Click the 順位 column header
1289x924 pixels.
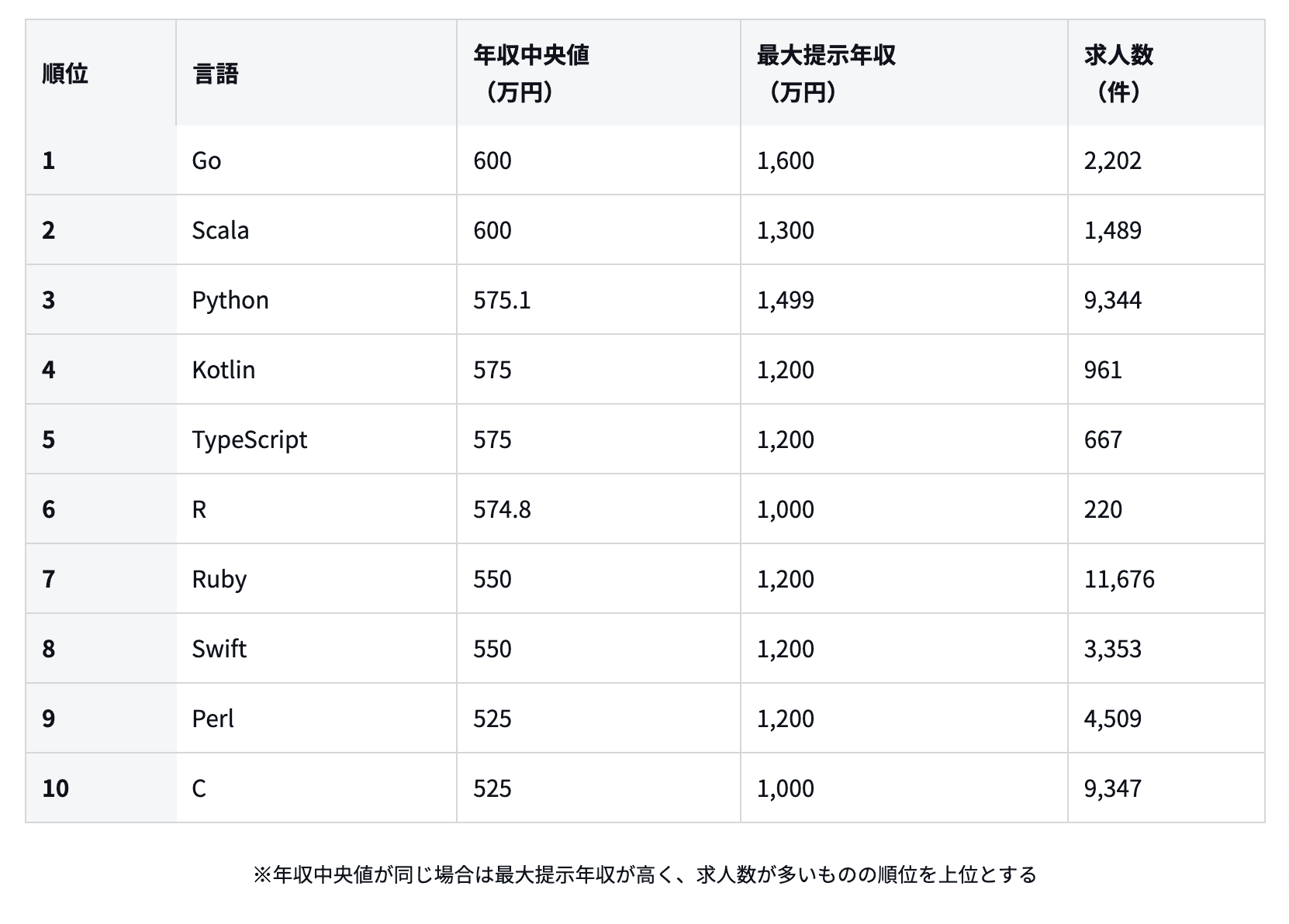click(x=65, y=74)
